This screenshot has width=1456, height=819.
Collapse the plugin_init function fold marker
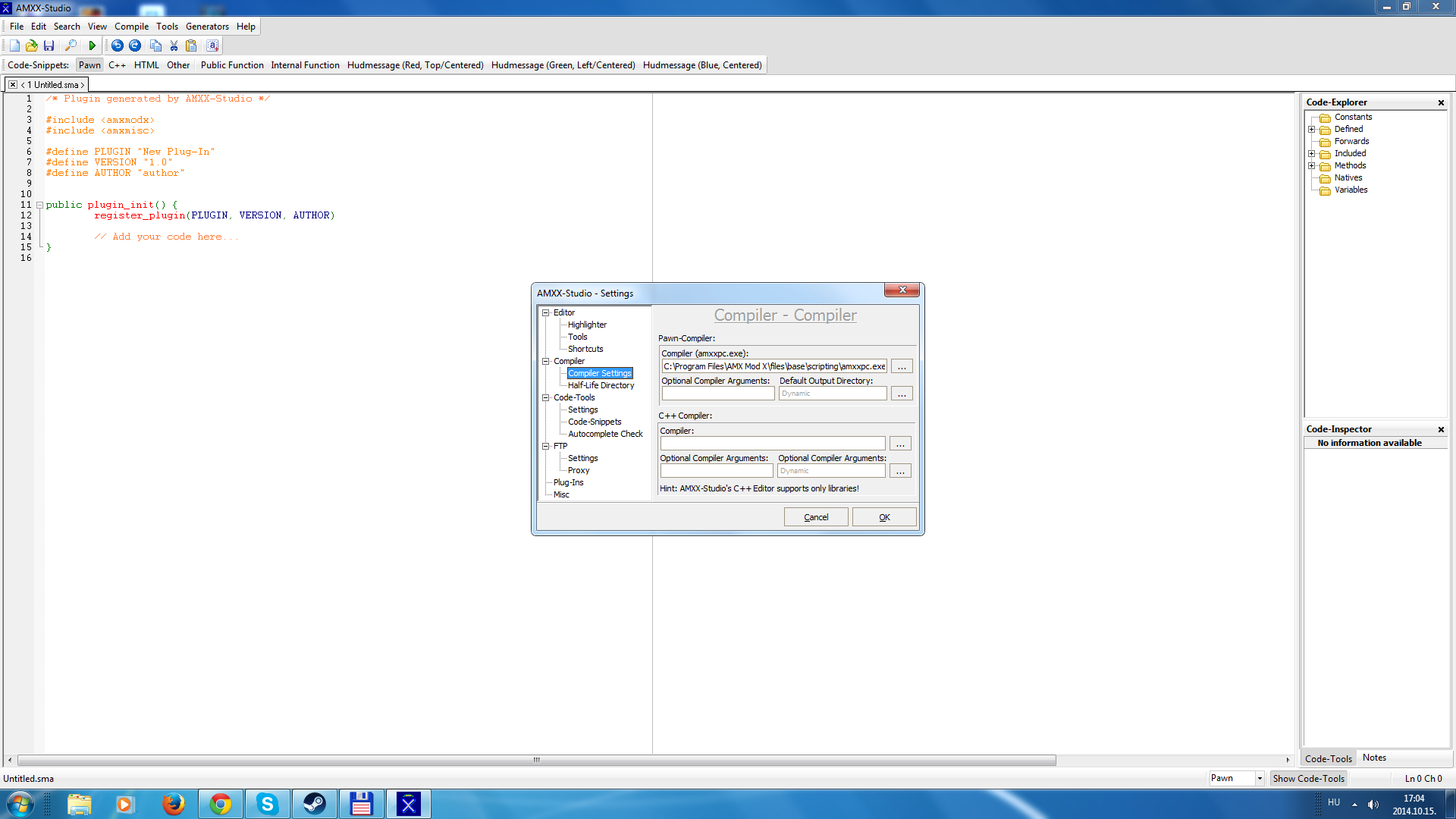[x=39, y=205]
